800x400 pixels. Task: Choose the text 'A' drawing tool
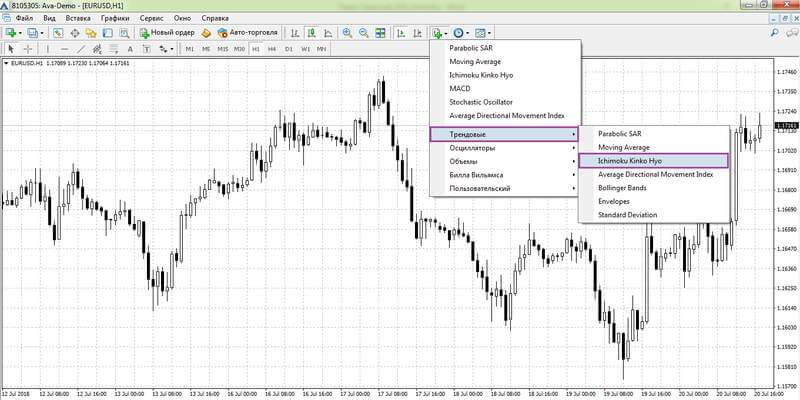pyautogui.click(x=130, y=49)
